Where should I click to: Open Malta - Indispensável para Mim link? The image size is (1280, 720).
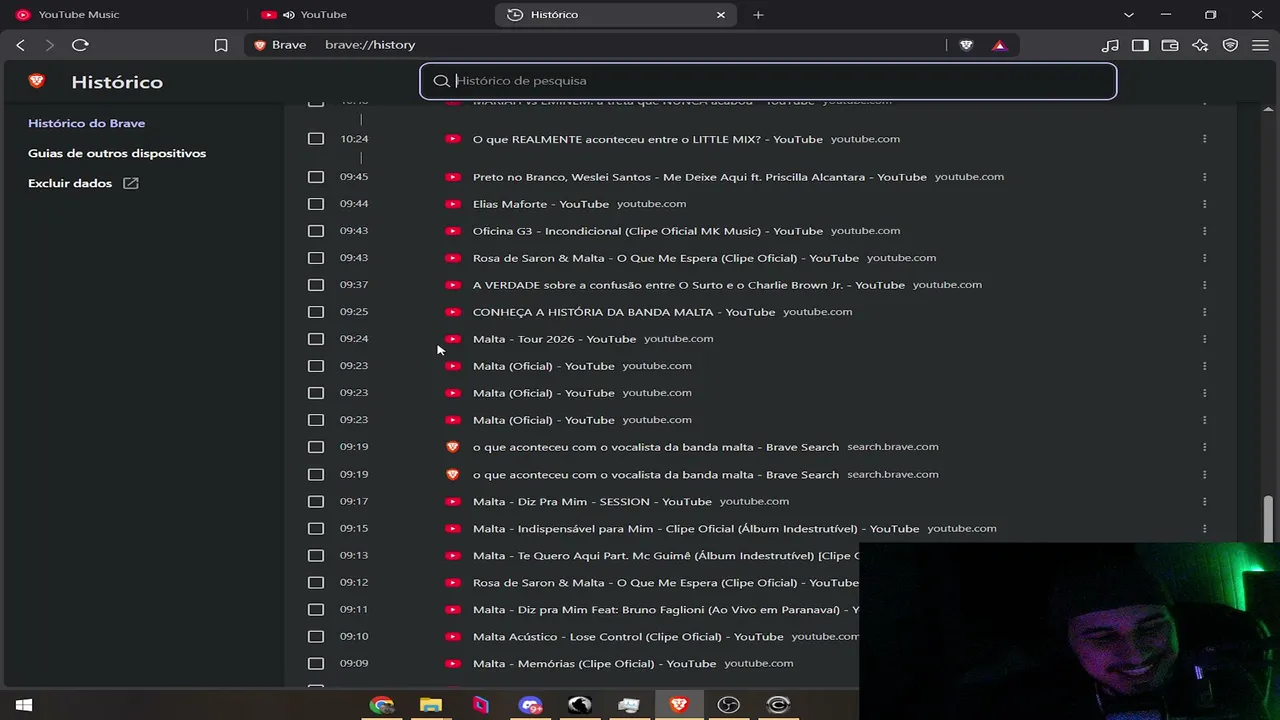coord(696,528)
